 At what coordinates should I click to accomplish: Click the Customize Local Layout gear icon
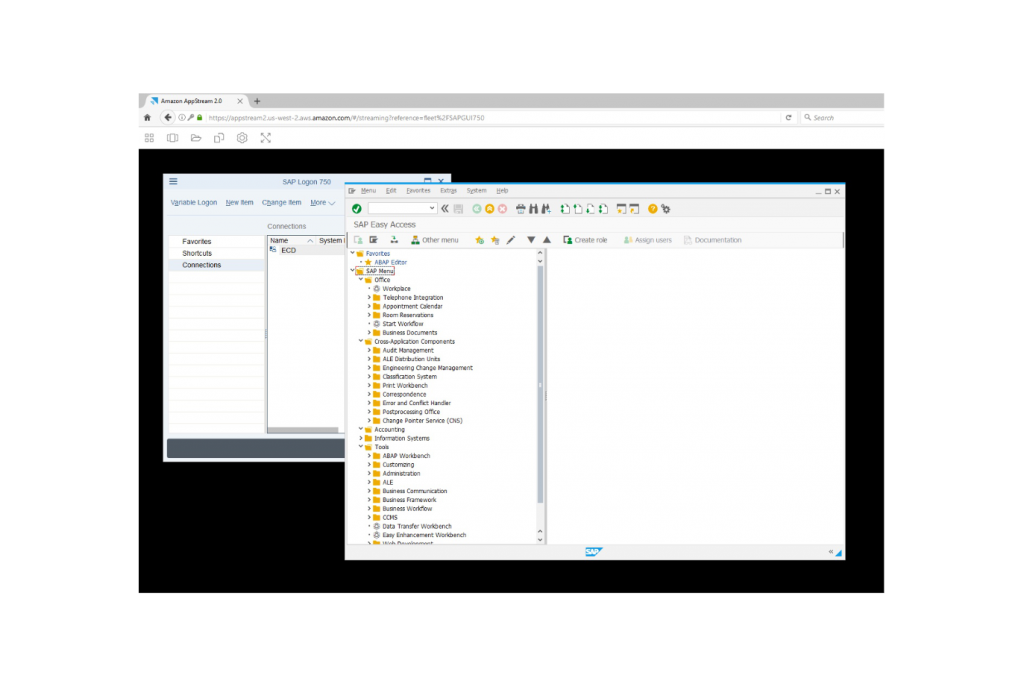[665, 209]
